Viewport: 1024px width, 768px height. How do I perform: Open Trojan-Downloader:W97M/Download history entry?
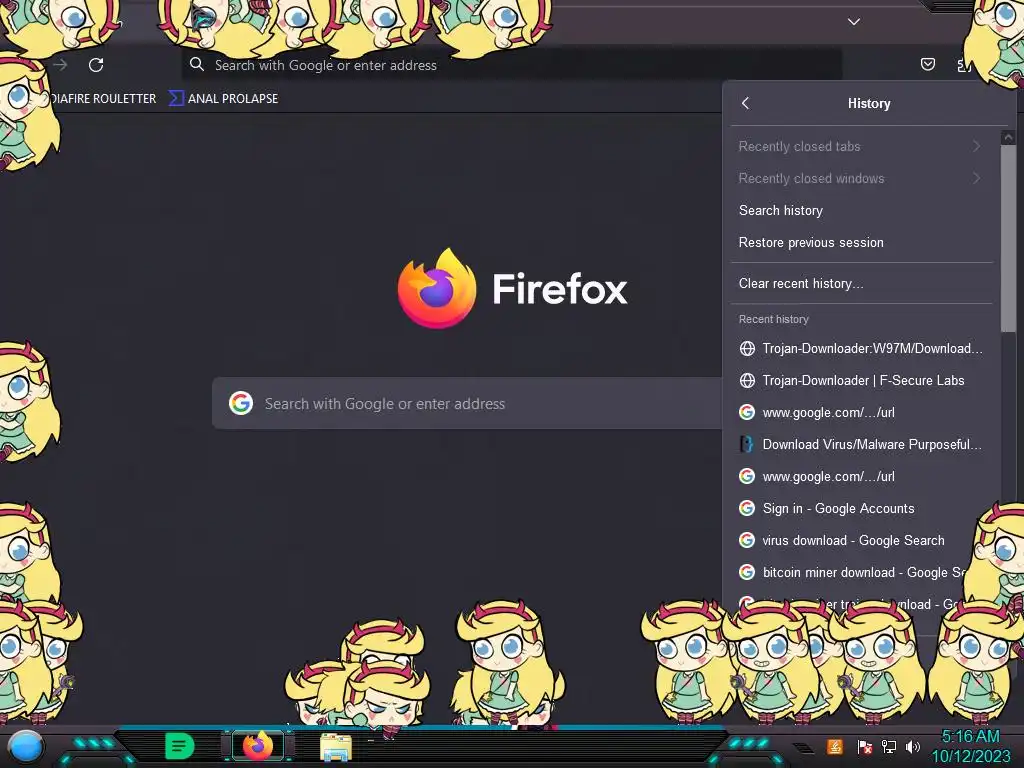(x=861, y=348)
